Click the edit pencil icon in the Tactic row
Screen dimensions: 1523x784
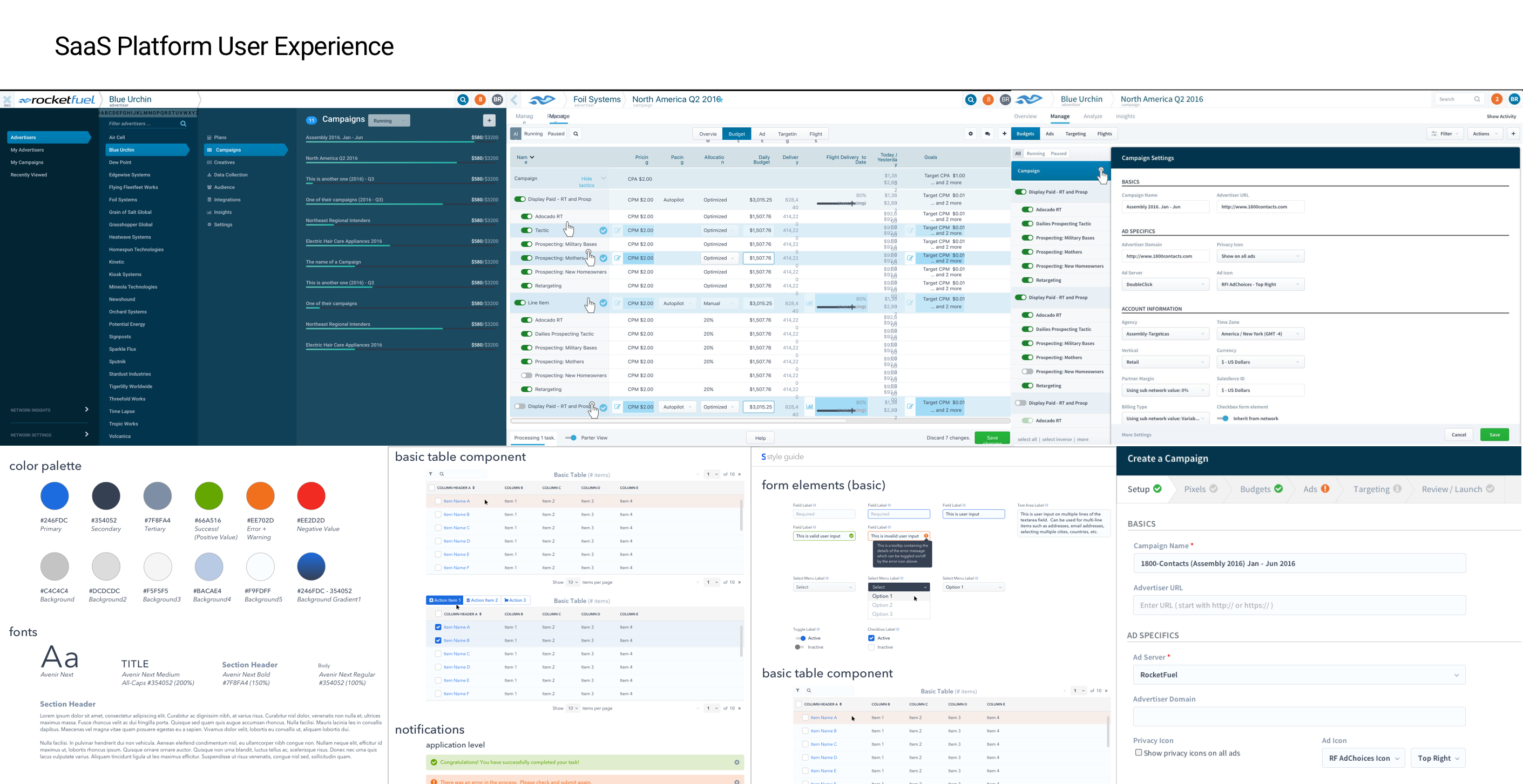click(617, 230)
